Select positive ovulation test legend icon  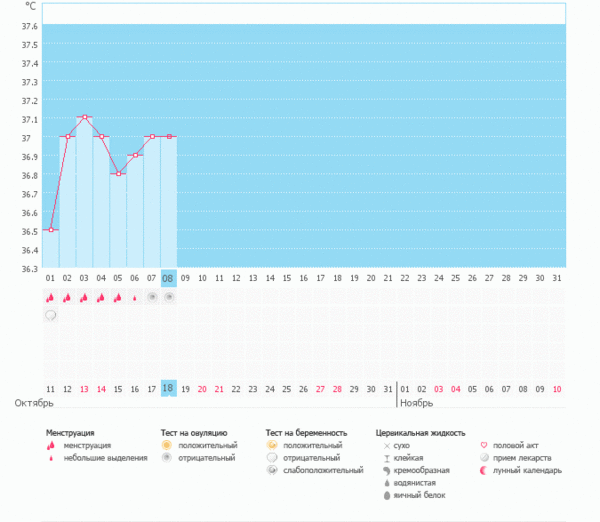(x=167, y=446)
